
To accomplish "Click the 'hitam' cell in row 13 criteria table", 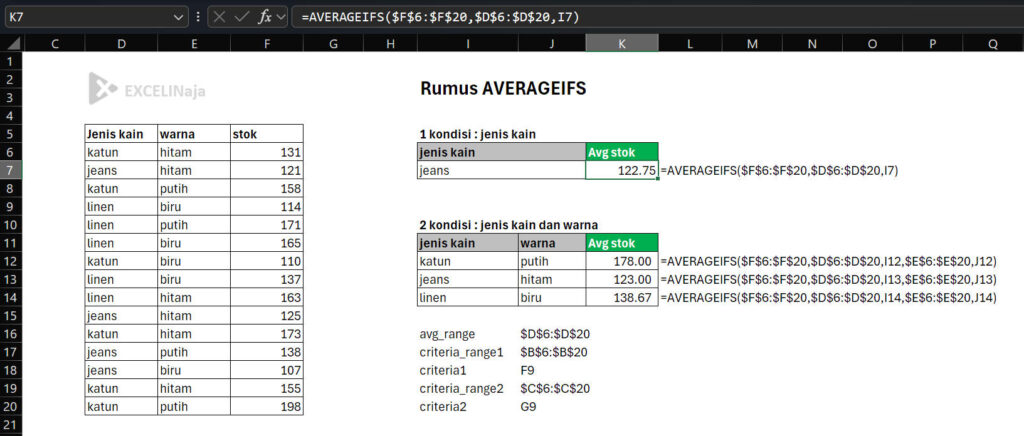I will (552, 279).
